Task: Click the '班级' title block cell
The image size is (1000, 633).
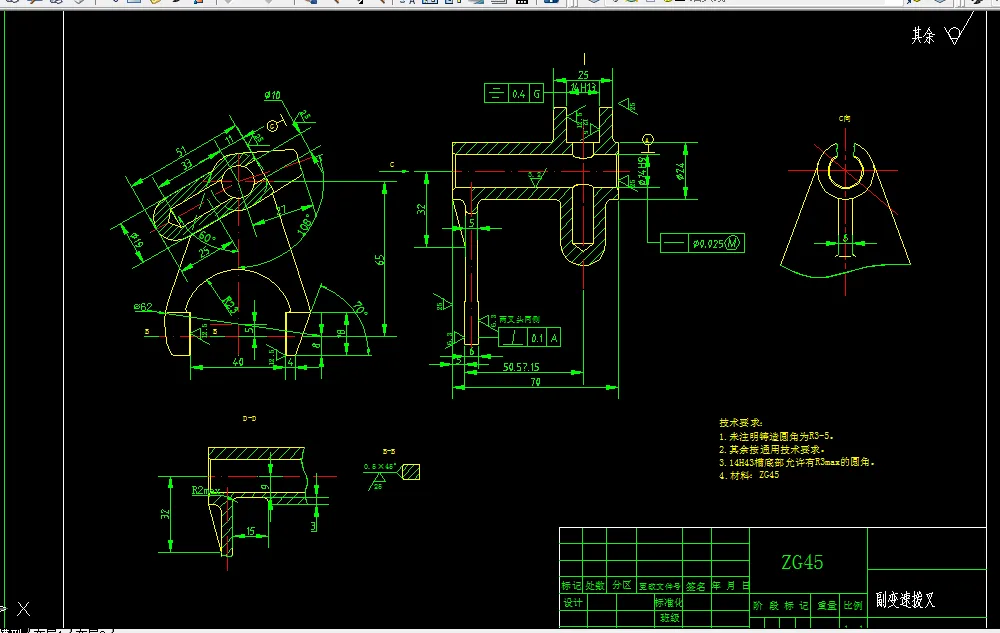Action: [670, 618]
